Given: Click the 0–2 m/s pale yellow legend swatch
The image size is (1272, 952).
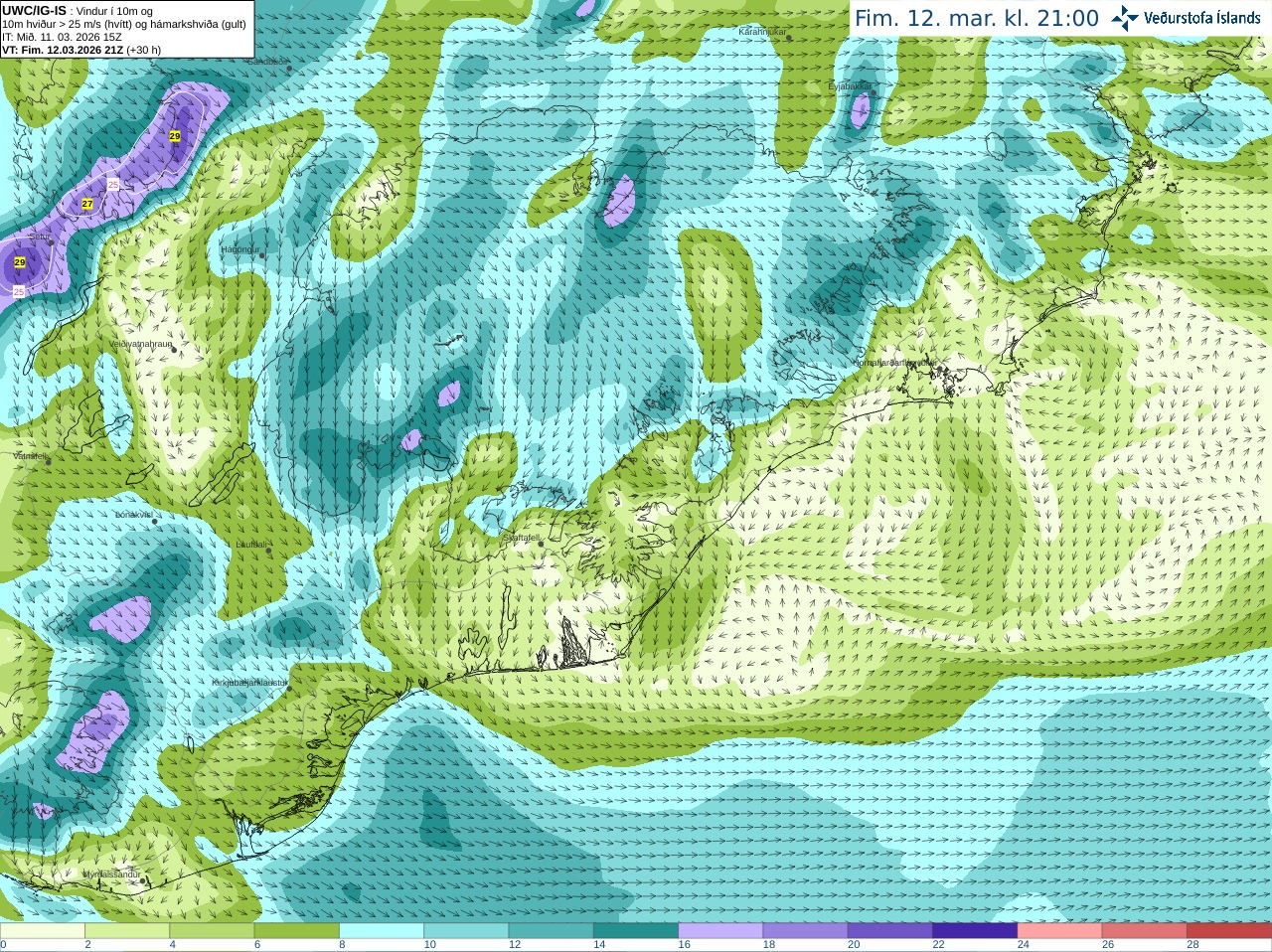Looking at the screenshot, I should tap(43, 931).
